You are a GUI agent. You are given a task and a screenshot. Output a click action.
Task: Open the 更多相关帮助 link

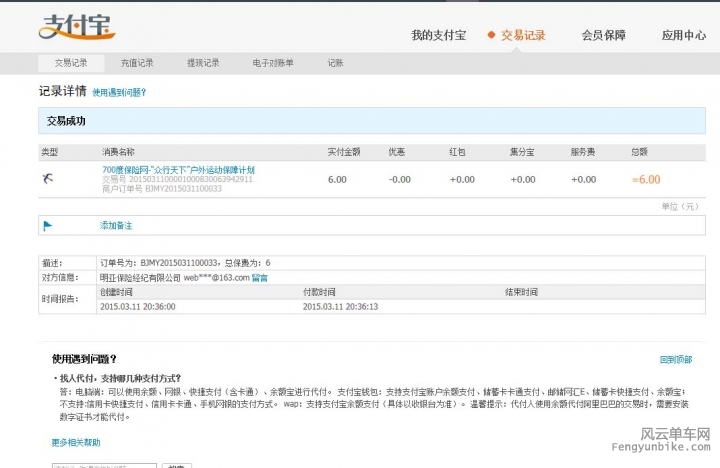[x=76, y=441]
